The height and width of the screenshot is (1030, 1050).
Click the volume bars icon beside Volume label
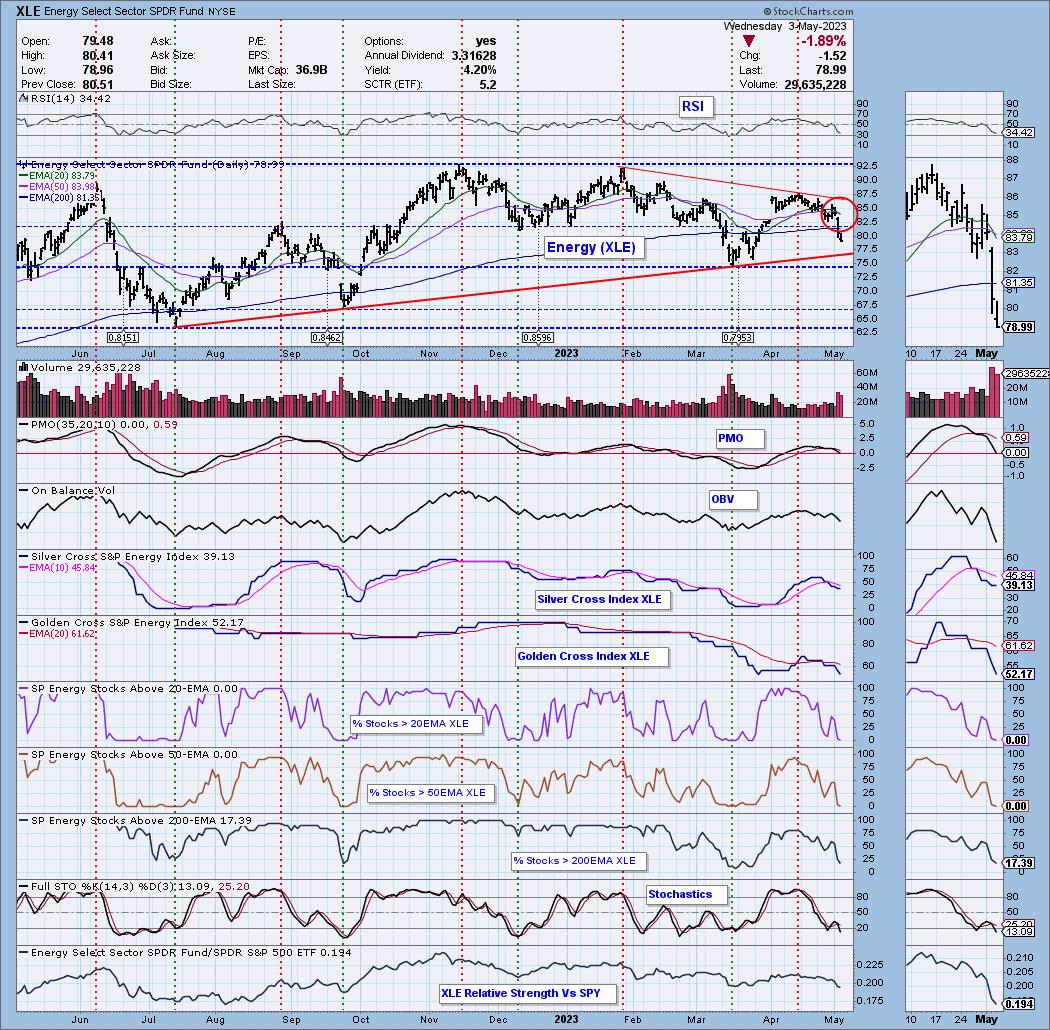click(x=23, y=367)
